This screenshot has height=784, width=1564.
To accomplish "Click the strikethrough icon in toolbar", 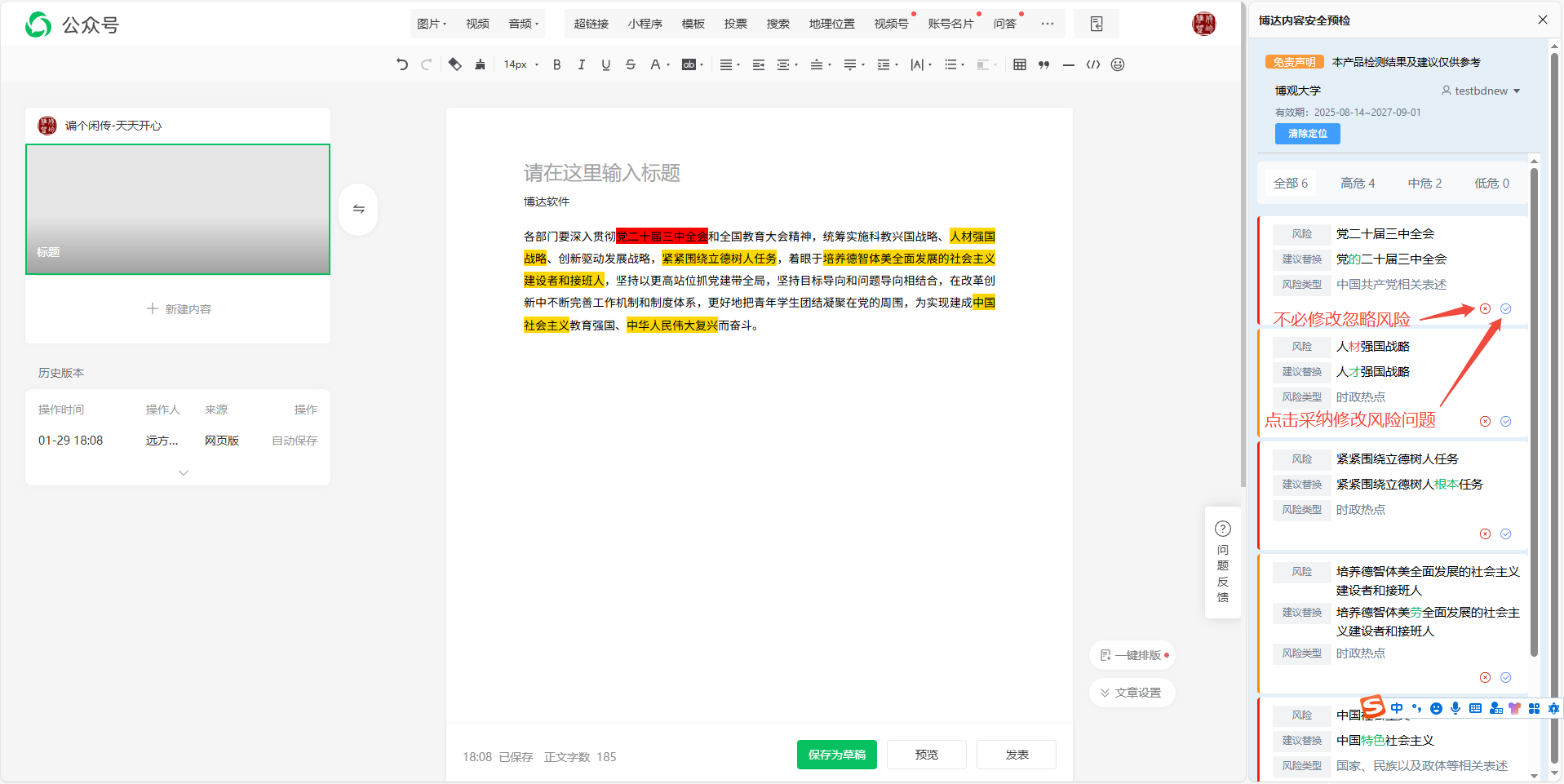I will [x=630, y=64].
